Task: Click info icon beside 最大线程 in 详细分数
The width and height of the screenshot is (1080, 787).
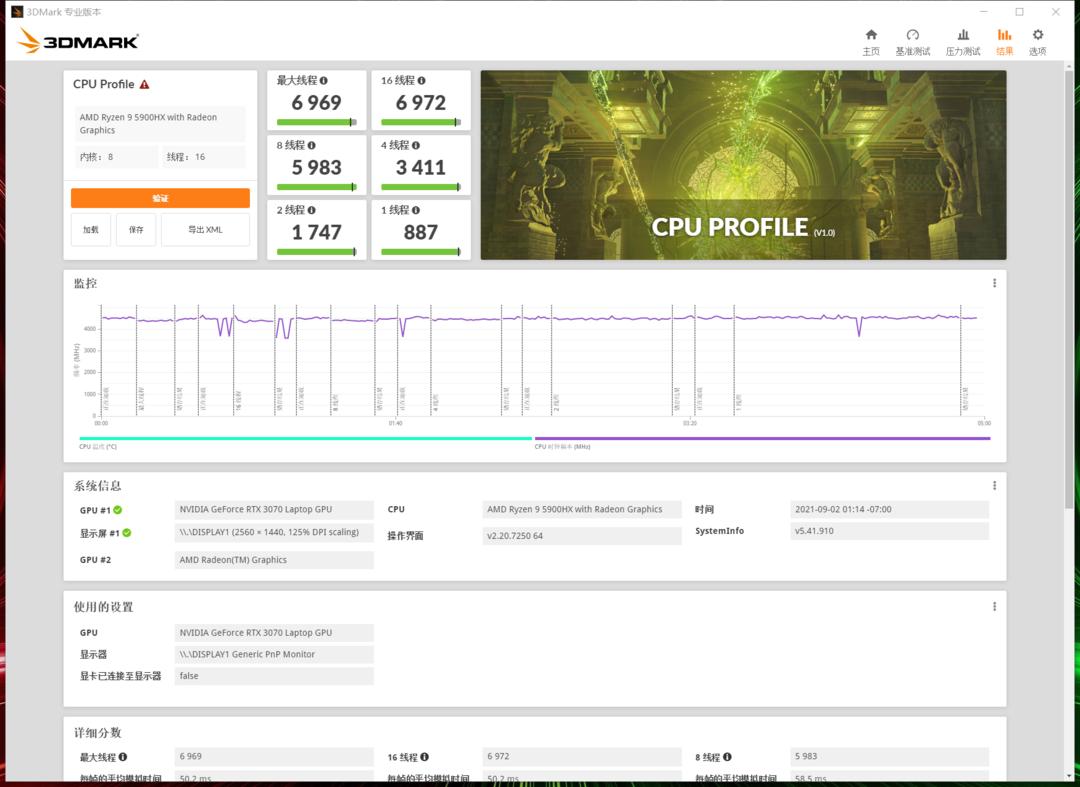Action: (x=123, y=757)
